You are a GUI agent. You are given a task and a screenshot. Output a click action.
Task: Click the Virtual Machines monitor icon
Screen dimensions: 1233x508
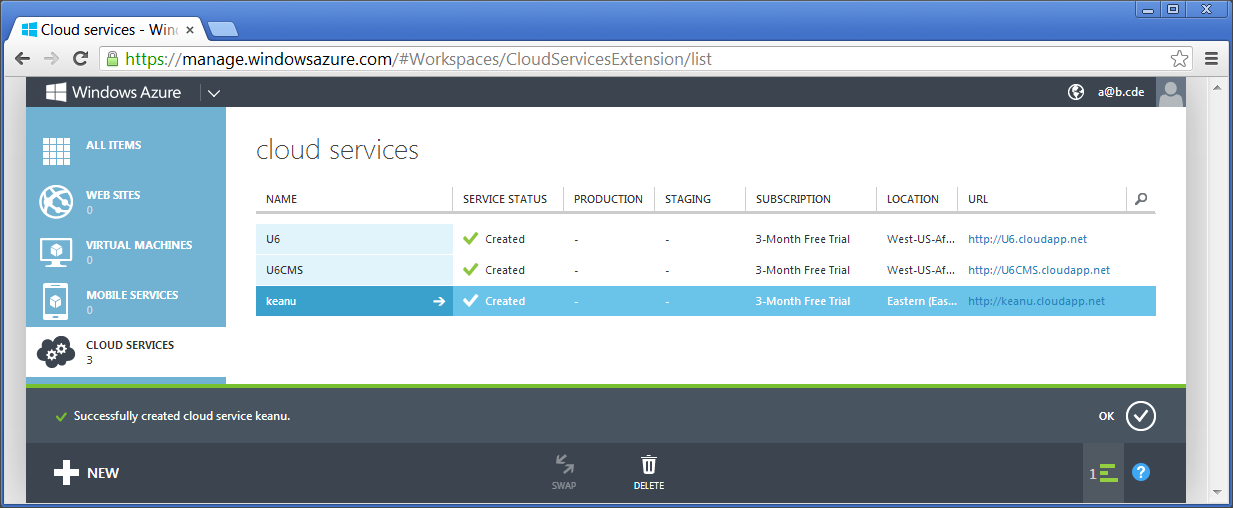pos(56,251)
